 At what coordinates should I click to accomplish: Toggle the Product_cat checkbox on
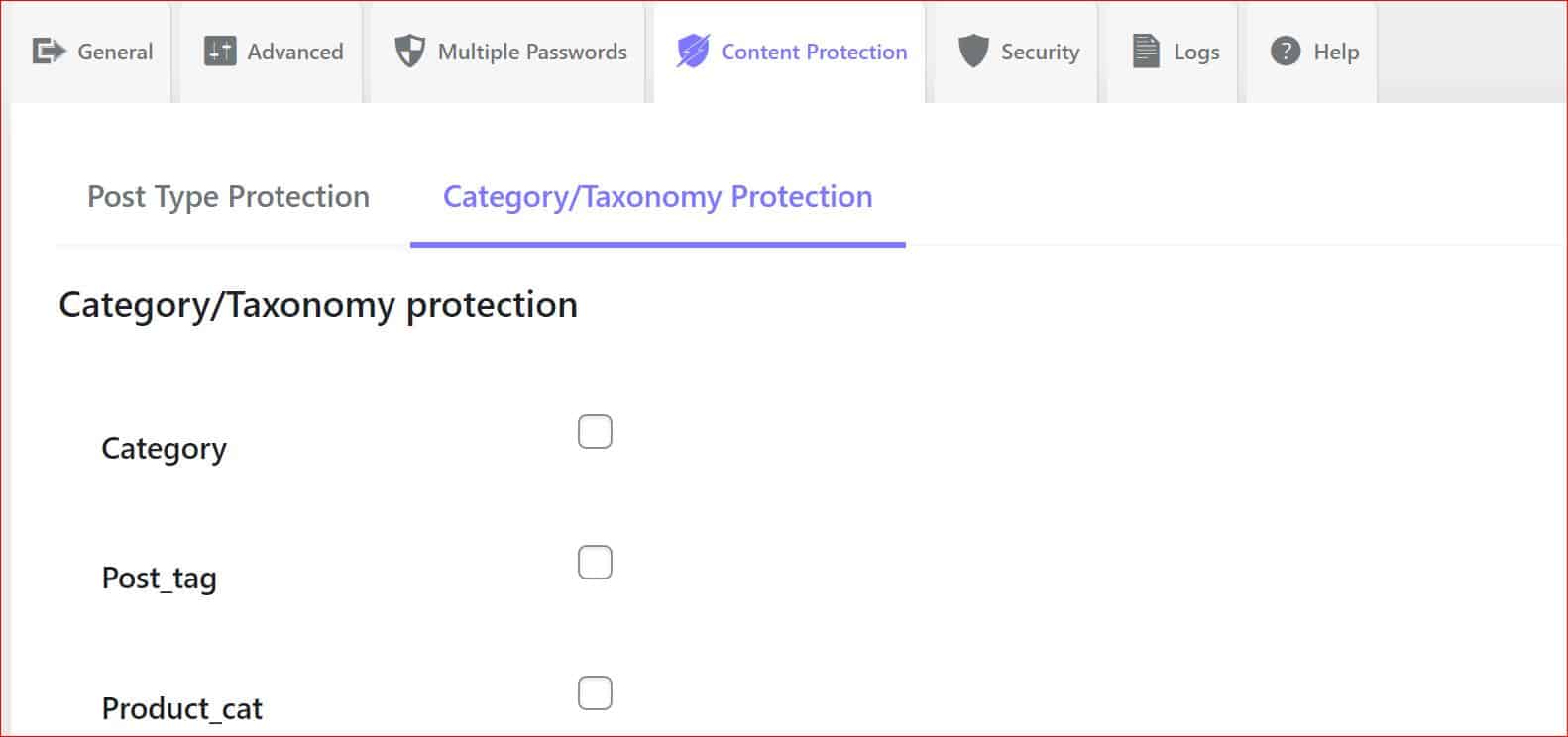(x=595, y=693)
